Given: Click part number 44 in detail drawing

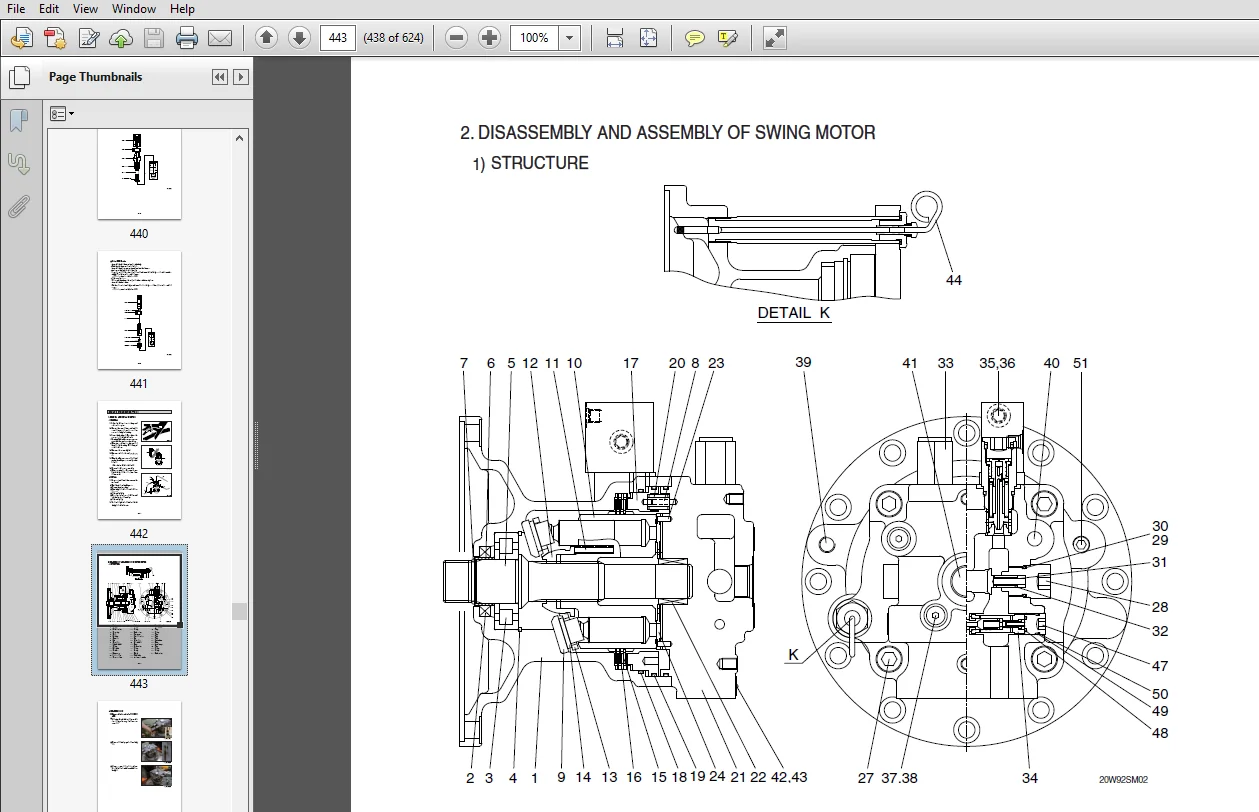Looking at the screenshot, I should (x=954, y=280).
